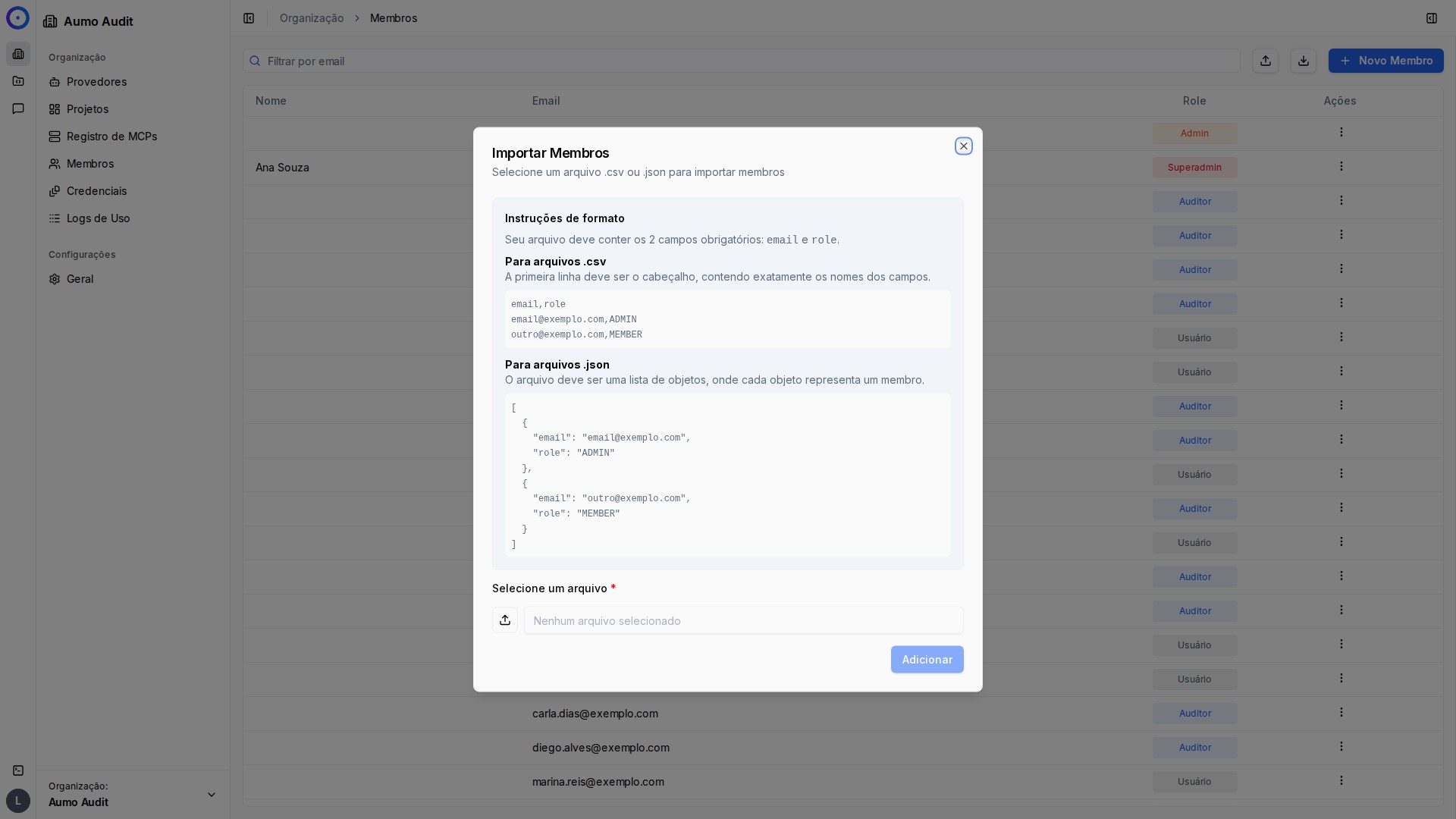Focus the Filtrar por email search field

click(x=742, y=61)
